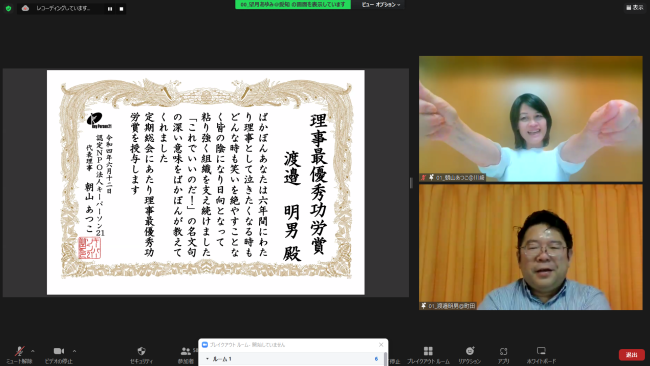
Task: Pause the cloud recording
Action: tap(110, 9)
